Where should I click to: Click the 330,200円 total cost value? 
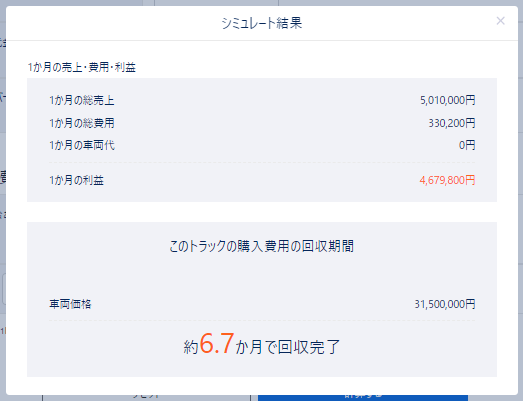pos(452,123)
